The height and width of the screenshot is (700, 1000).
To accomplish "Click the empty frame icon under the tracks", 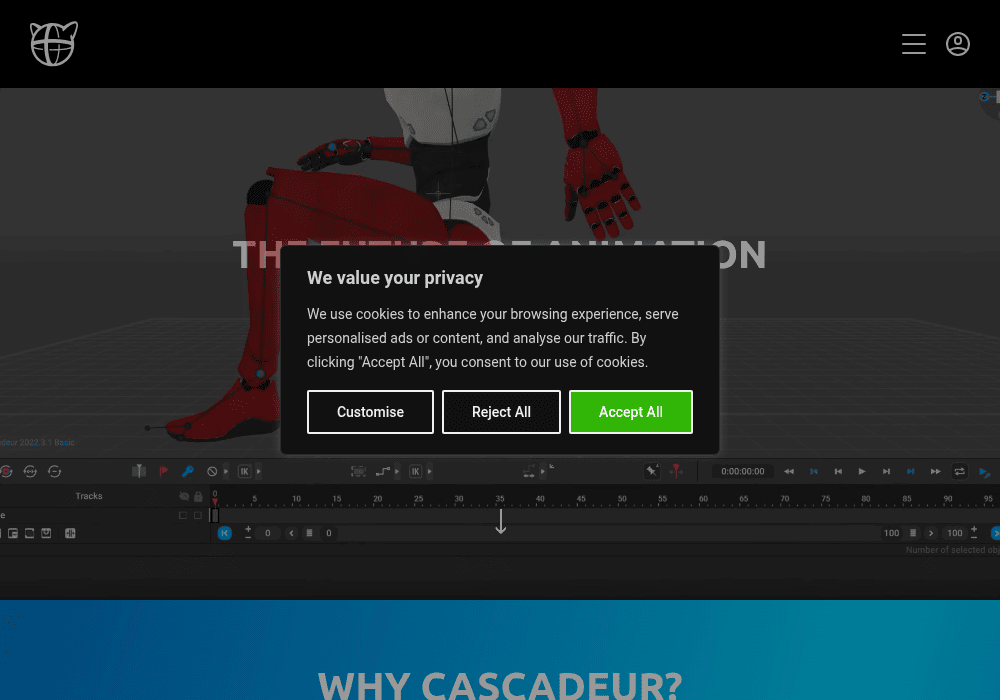I will pyautogui.click(x=29, y=533).
